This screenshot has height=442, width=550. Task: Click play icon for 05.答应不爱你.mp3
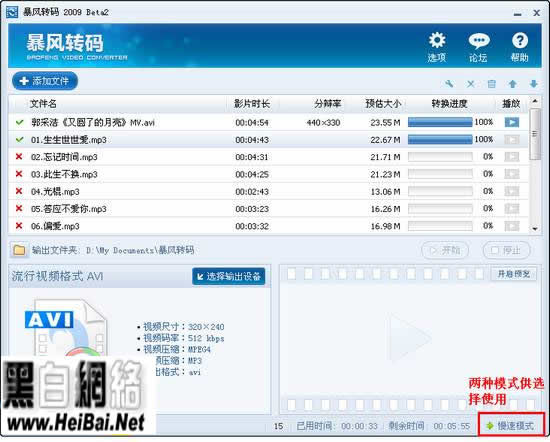512,208
